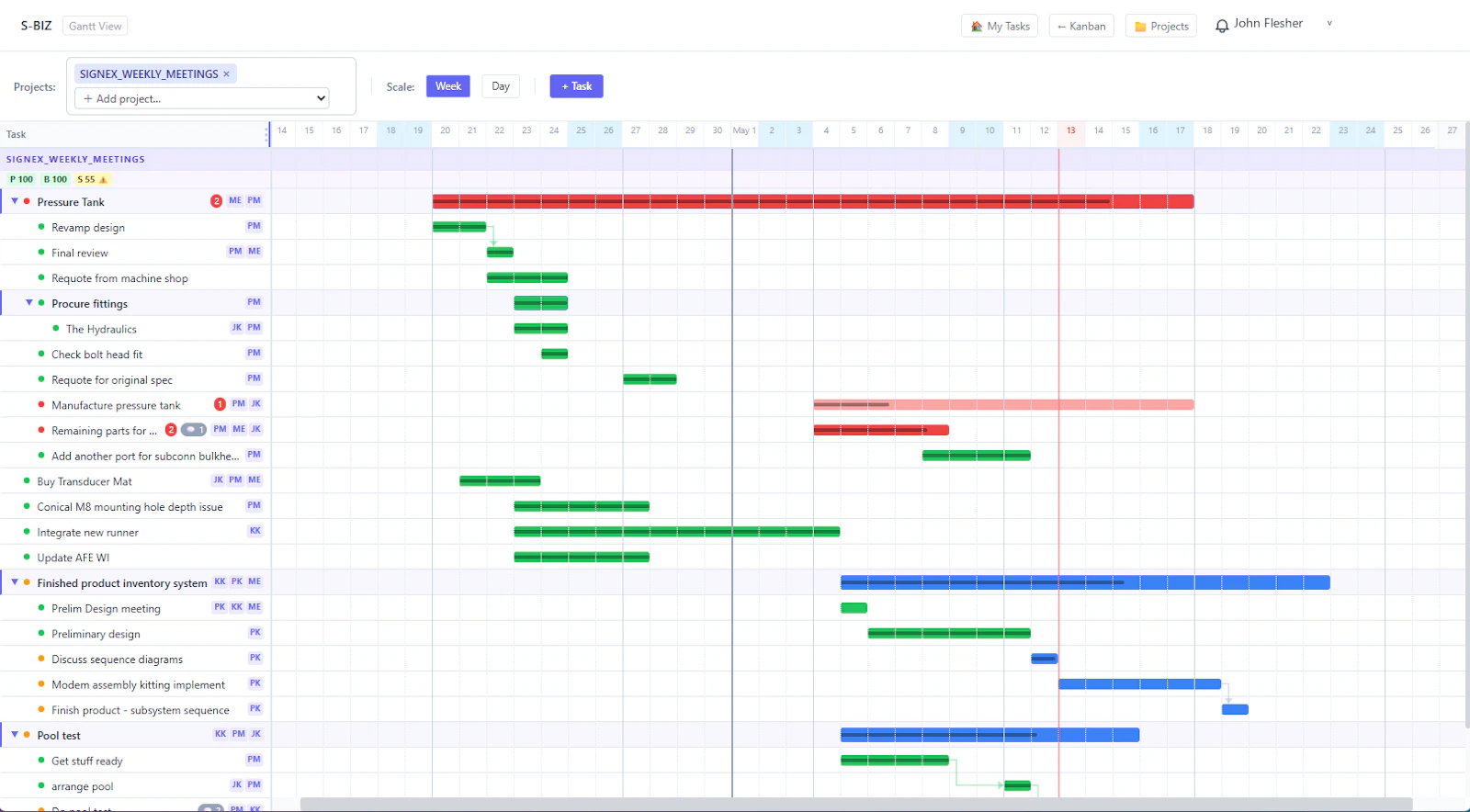This screenshot has width=1470, height=812.
Task: Select Update AFE WI task
Action: tap(73, 558)
